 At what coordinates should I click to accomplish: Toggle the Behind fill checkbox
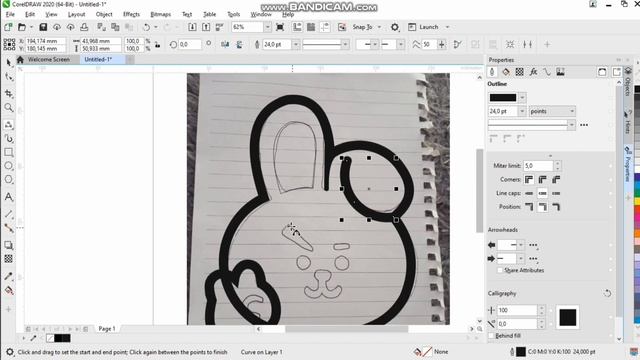click(491, 336)
